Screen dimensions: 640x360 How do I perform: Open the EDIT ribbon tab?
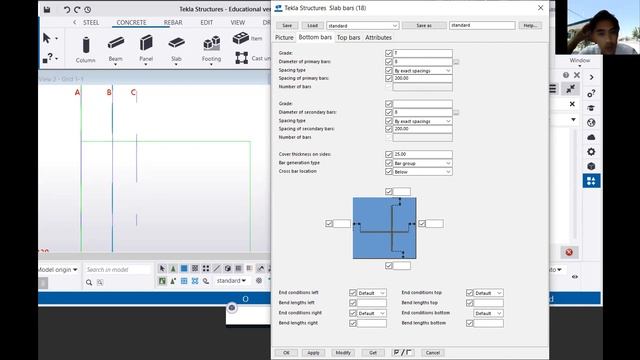(207, 22)
